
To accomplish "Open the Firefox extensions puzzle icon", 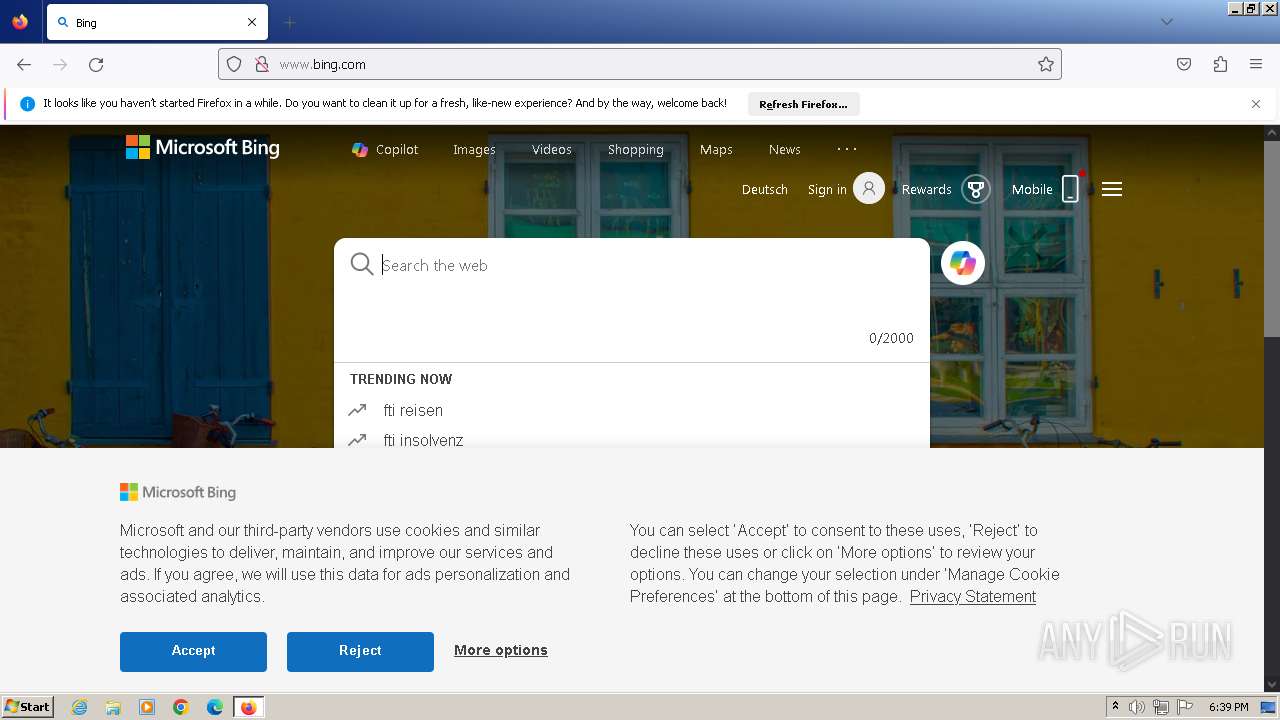I will pyautogui.click(x=1220, y=64).
